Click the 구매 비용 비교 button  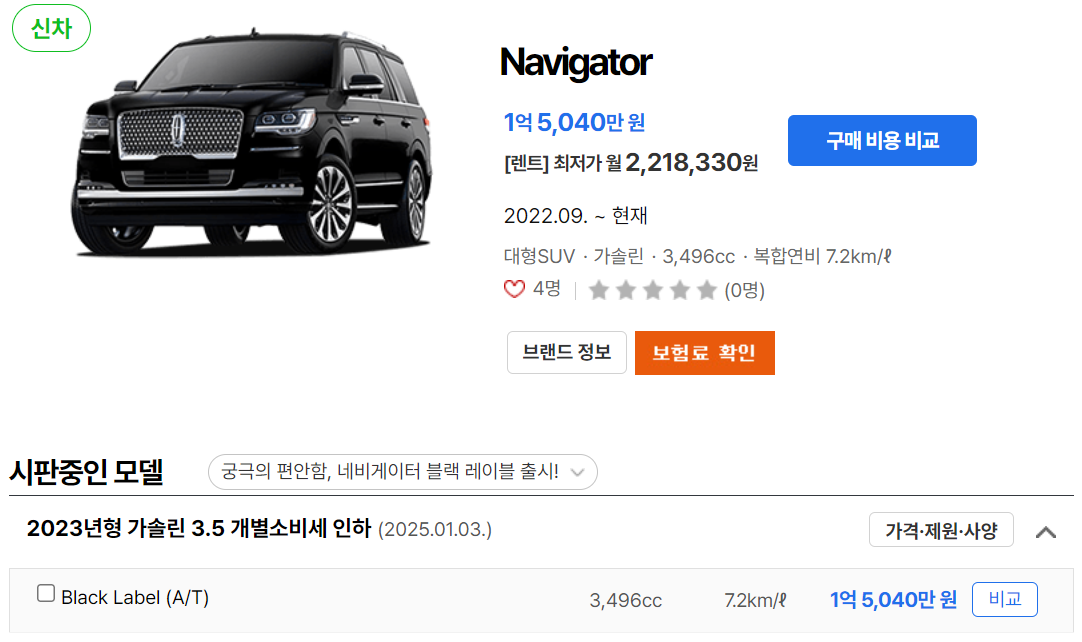pos(882,141)
